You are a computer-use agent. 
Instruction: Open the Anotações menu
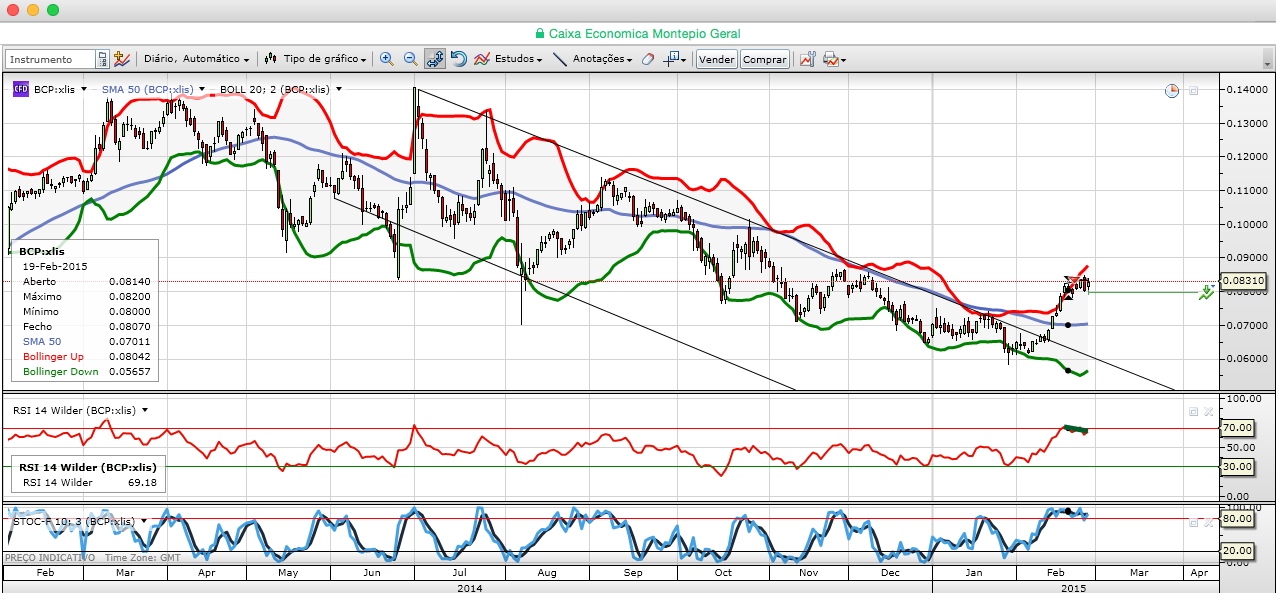pyautogui.click(x=593, y=60)
